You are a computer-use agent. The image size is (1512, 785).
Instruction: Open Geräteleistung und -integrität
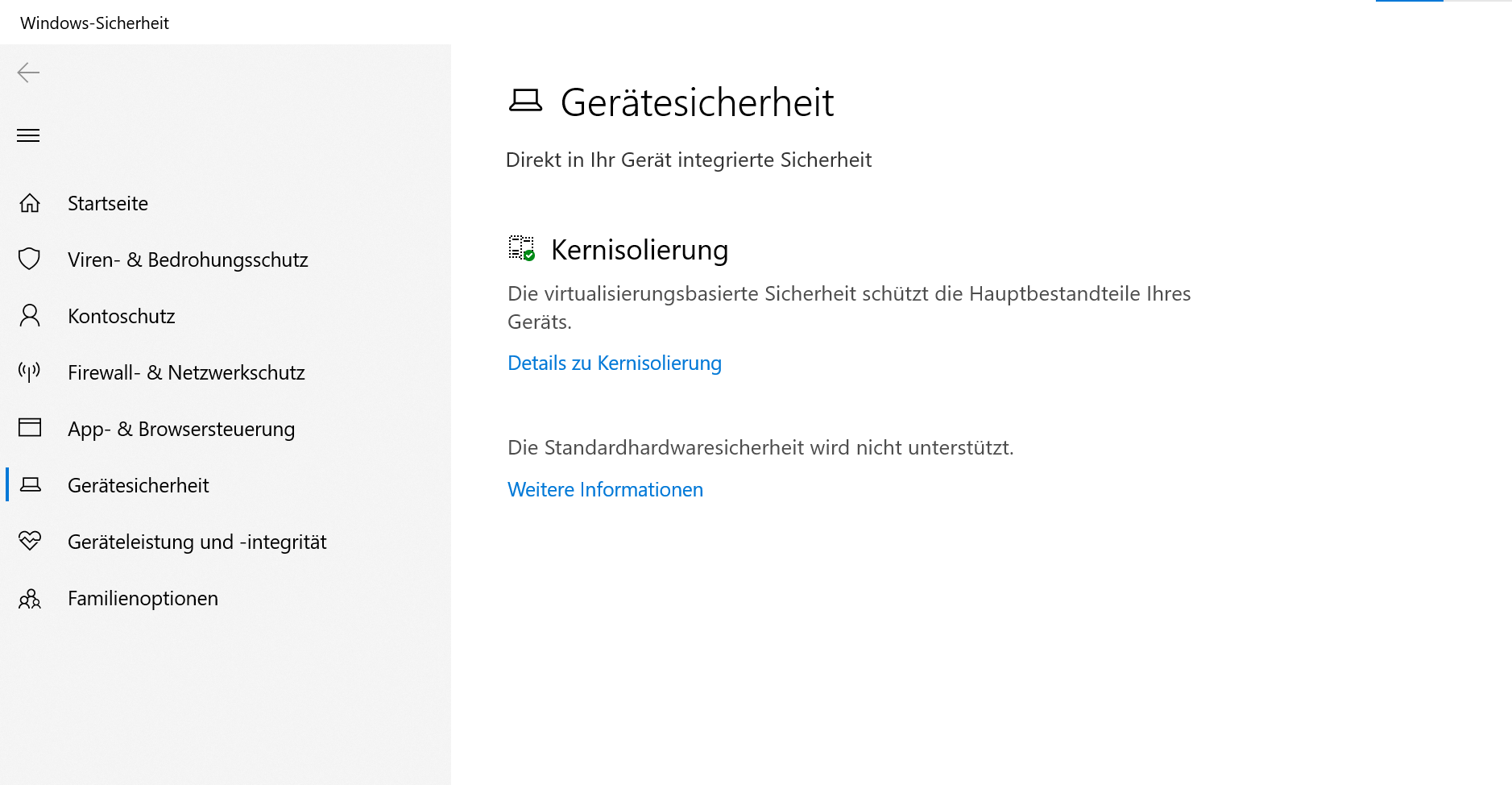pyautogui.click(x=226, y=542)
